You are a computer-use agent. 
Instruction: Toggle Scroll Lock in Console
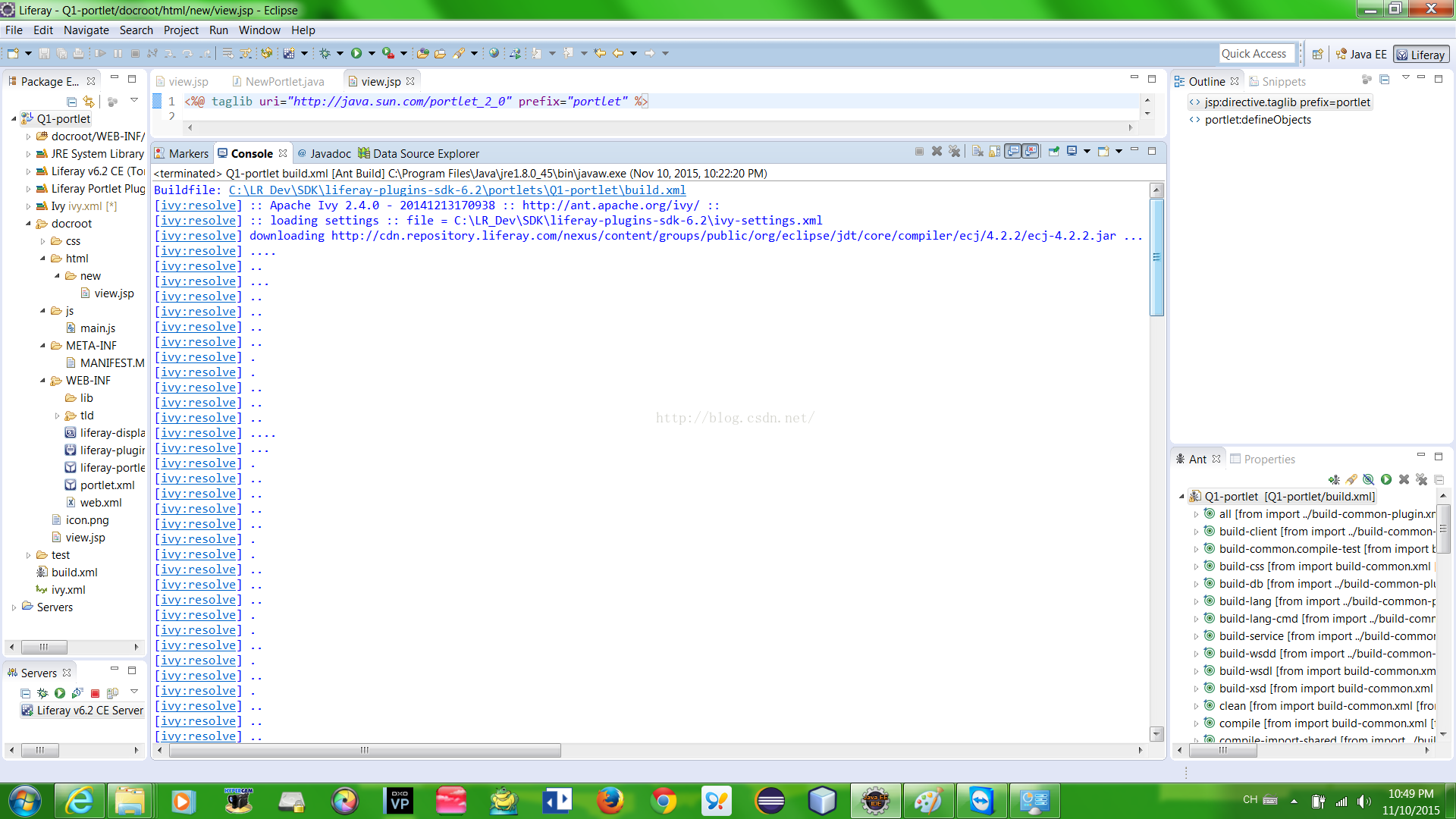click(x=994, y=152)
